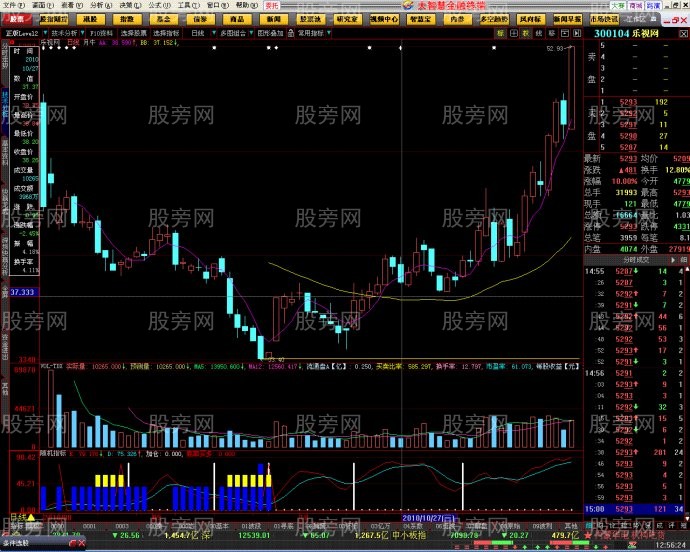Open the 新闻 yellow toolbar button
Screen dimensions: 690x552
[273, 19]
